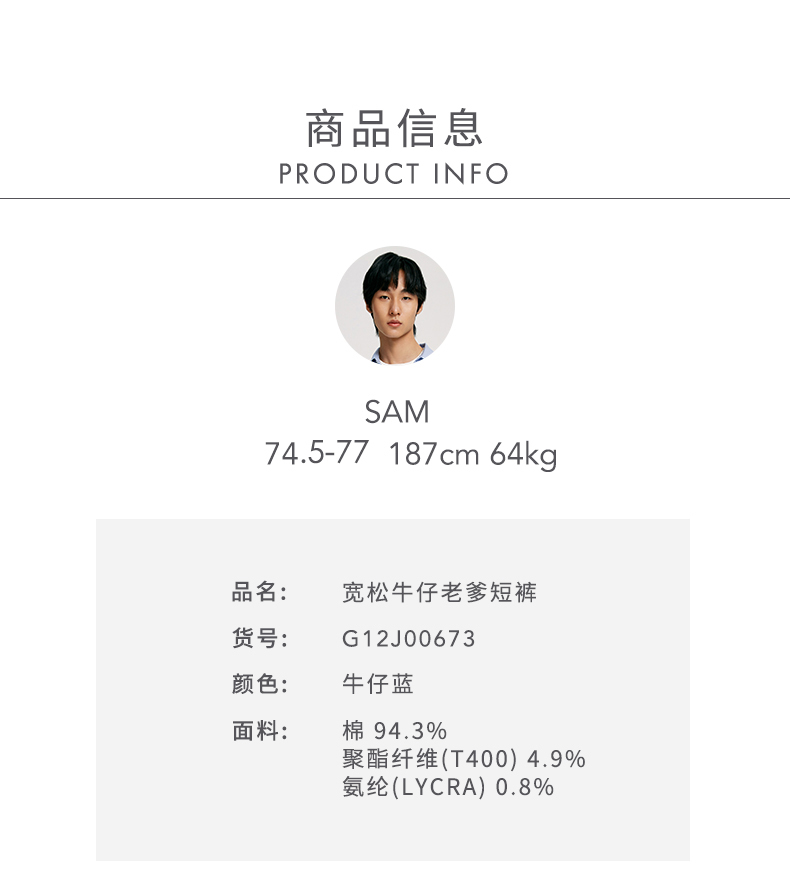Viewport: 790px width, 885px height.
Task: Select product name 宽松牛仔老爹短裤
Action: (x=440, y=593)
